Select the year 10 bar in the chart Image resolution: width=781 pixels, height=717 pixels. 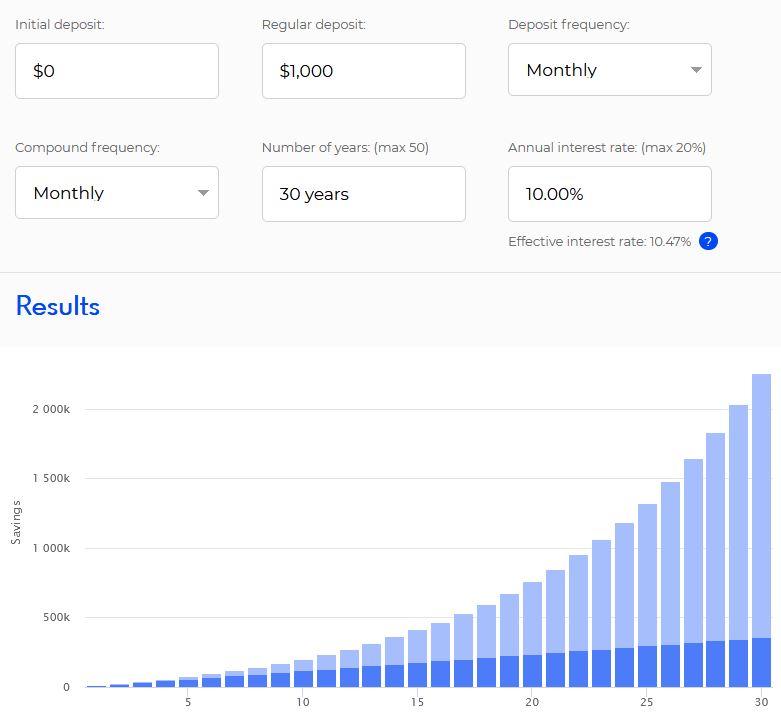304,674
